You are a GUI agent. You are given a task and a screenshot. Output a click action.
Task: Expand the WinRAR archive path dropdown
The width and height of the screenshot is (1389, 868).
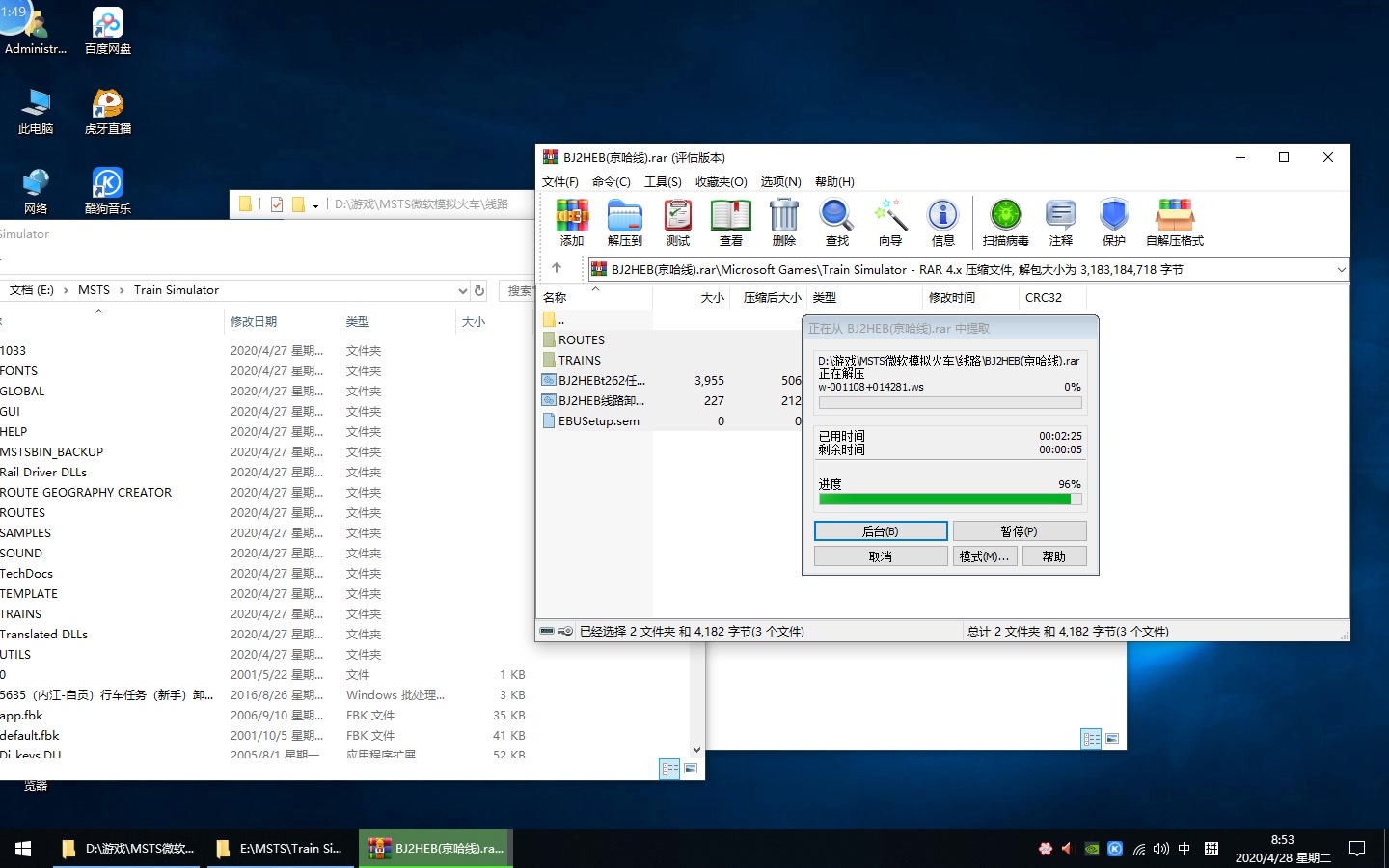tap(1341, 270)
